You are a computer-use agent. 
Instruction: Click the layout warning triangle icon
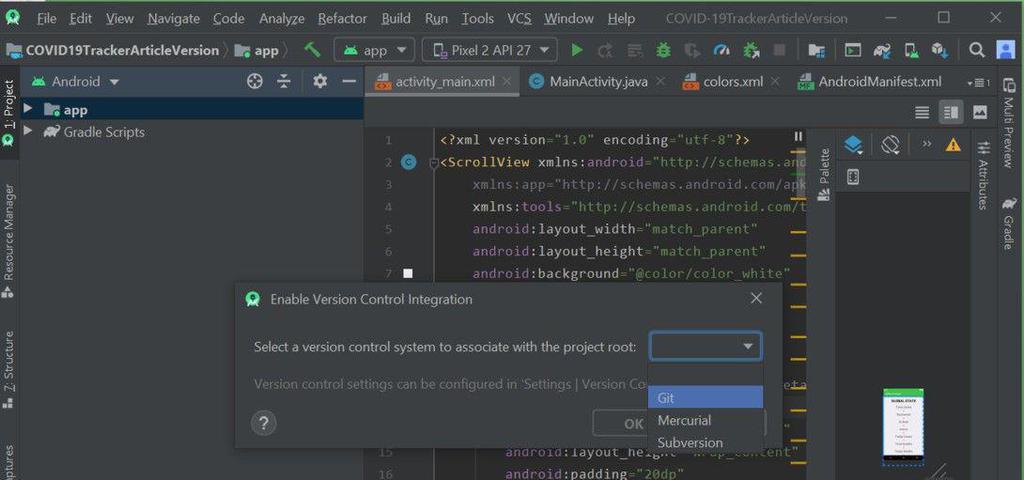[953, 144]
